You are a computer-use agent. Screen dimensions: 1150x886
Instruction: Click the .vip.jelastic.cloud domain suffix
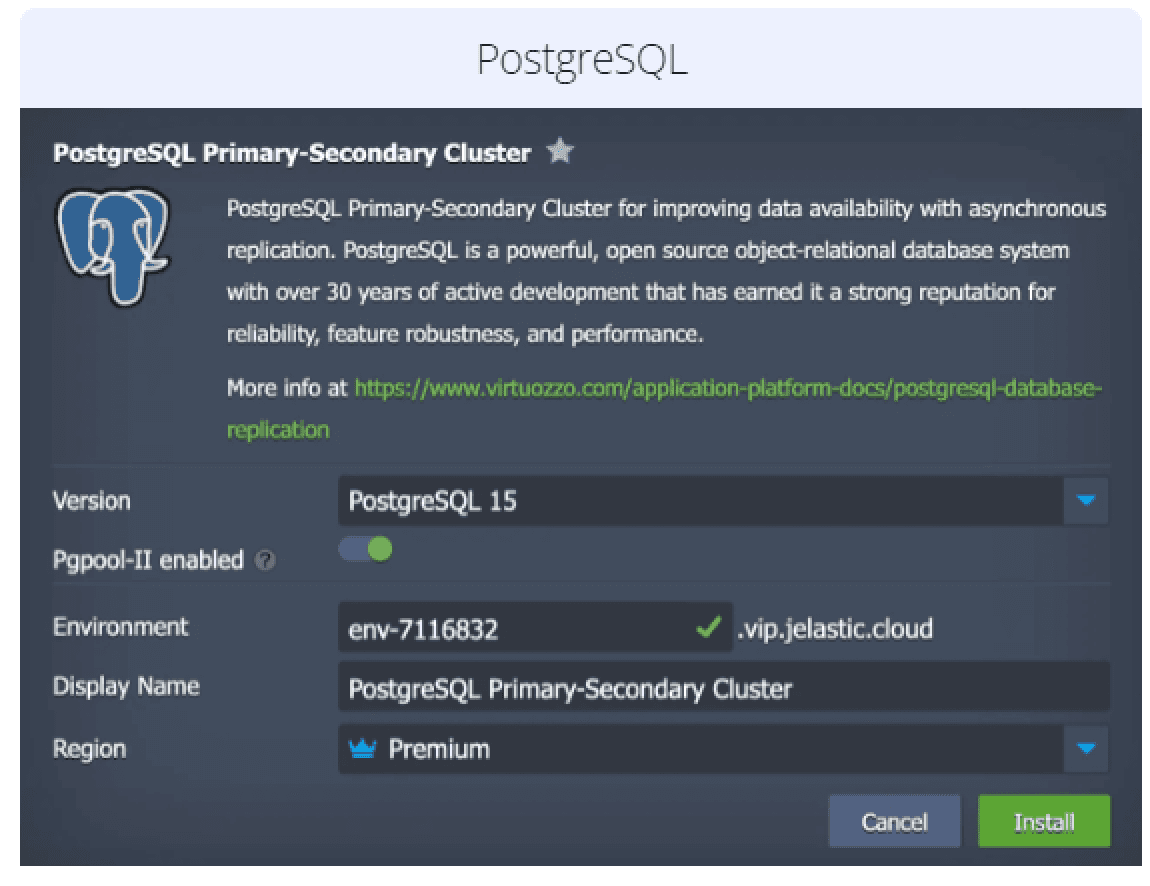[834, 628]
